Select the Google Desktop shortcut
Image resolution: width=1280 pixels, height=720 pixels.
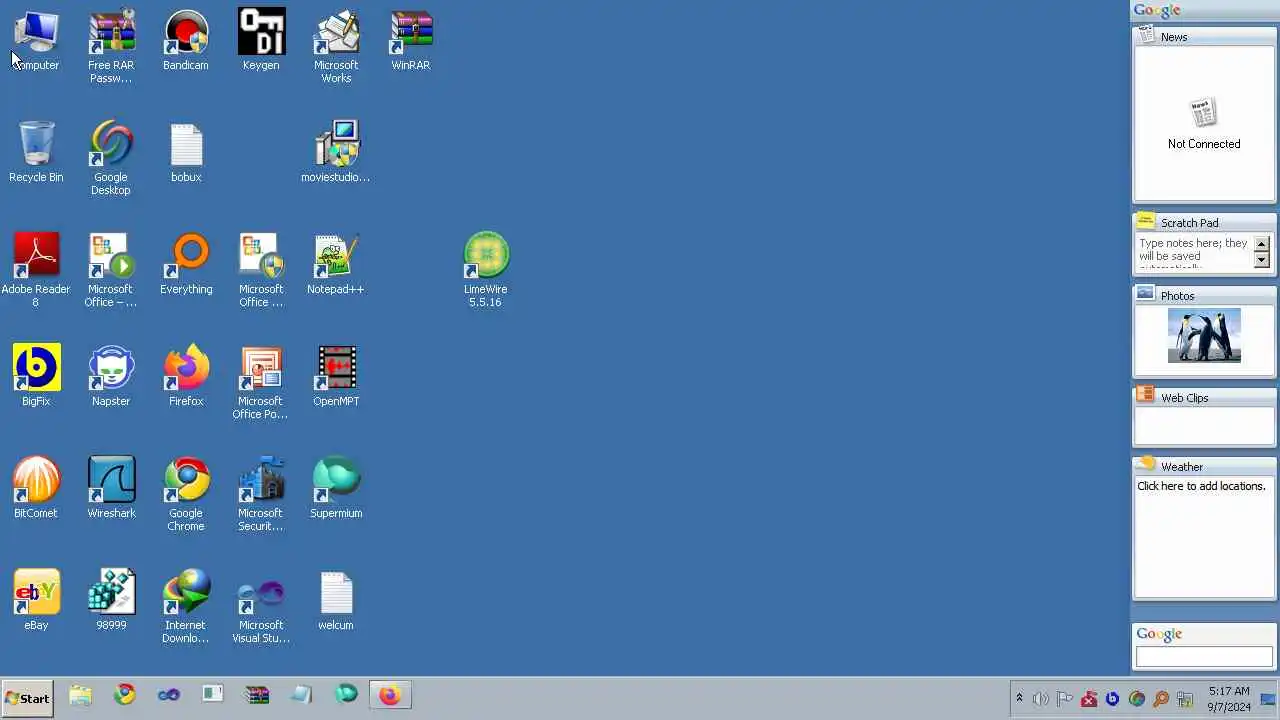111,158
